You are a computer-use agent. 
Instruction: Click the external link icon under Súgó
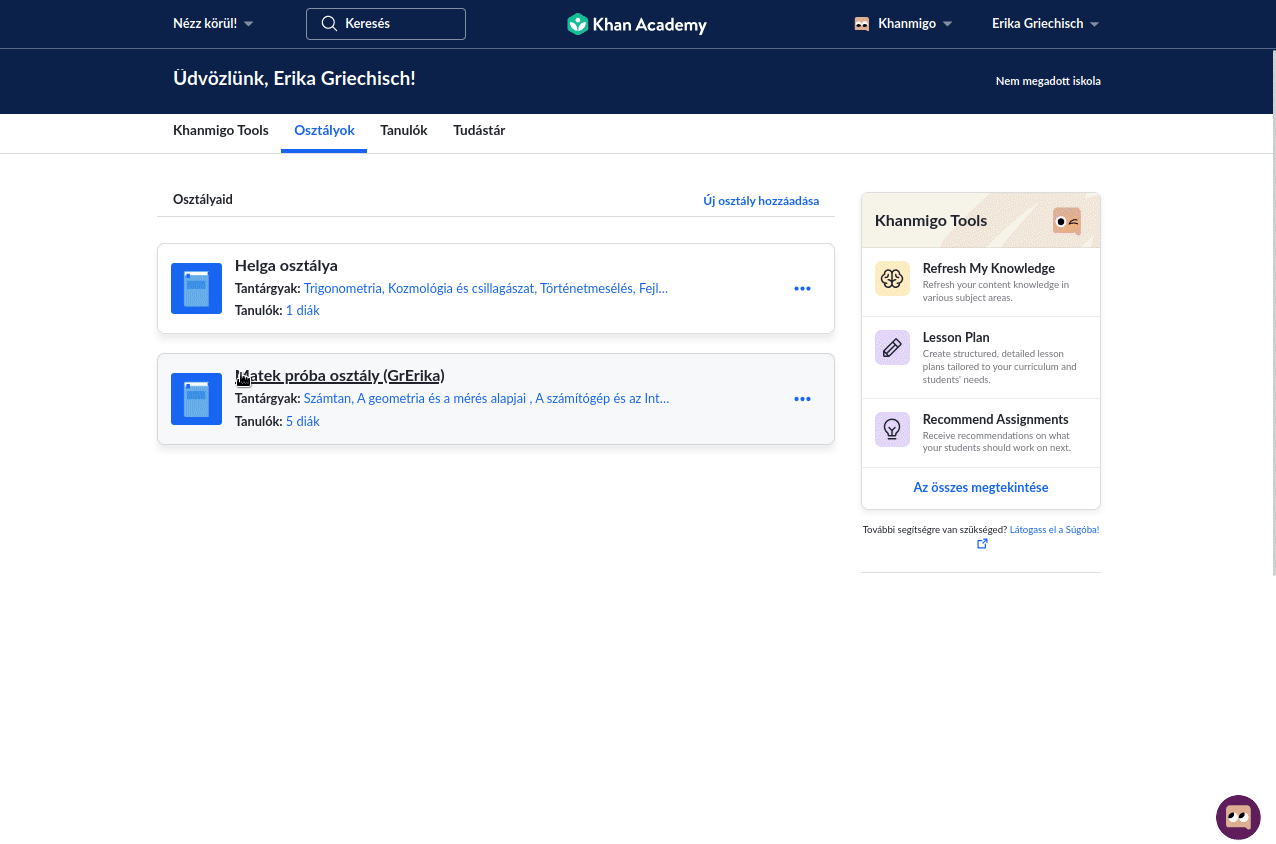click(982, 543)
